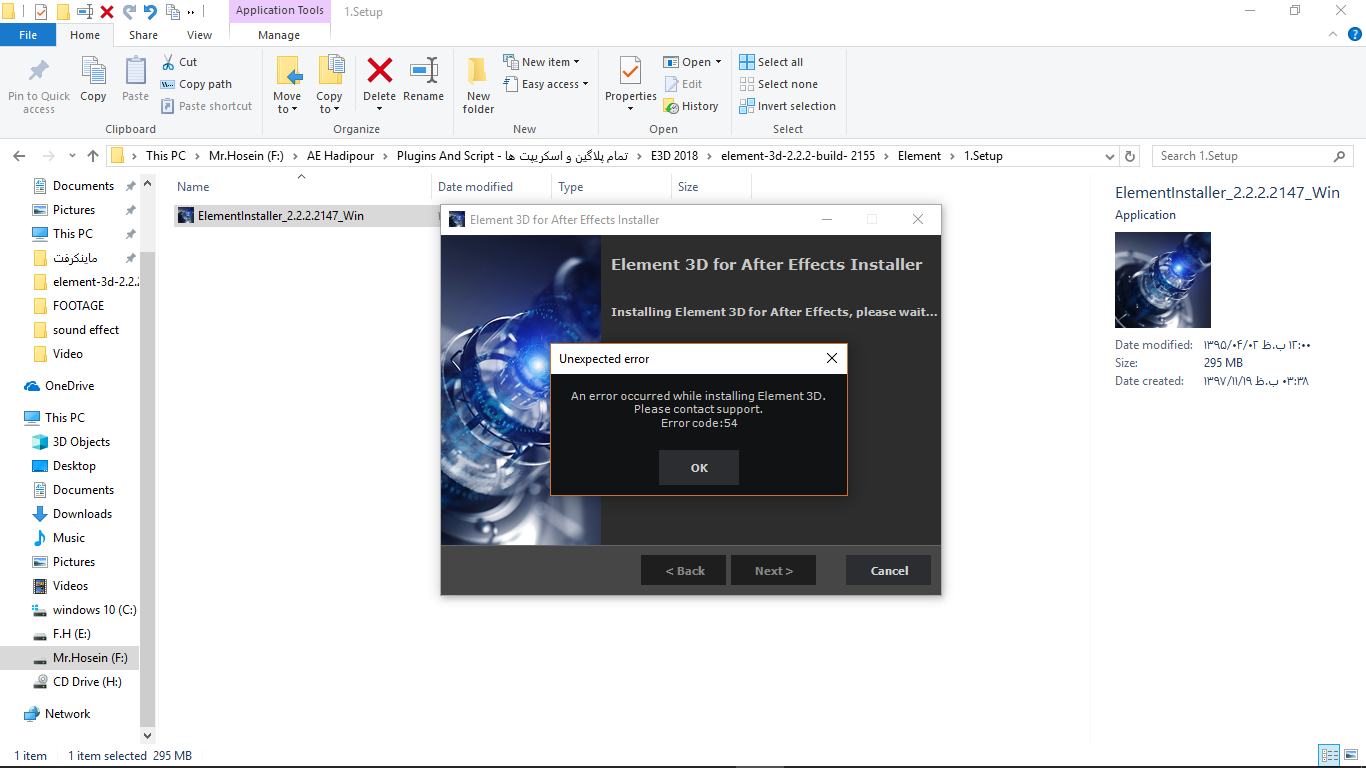1366x768 pixels.
Task: Click History in the ribbon
Action: point(690,106)
